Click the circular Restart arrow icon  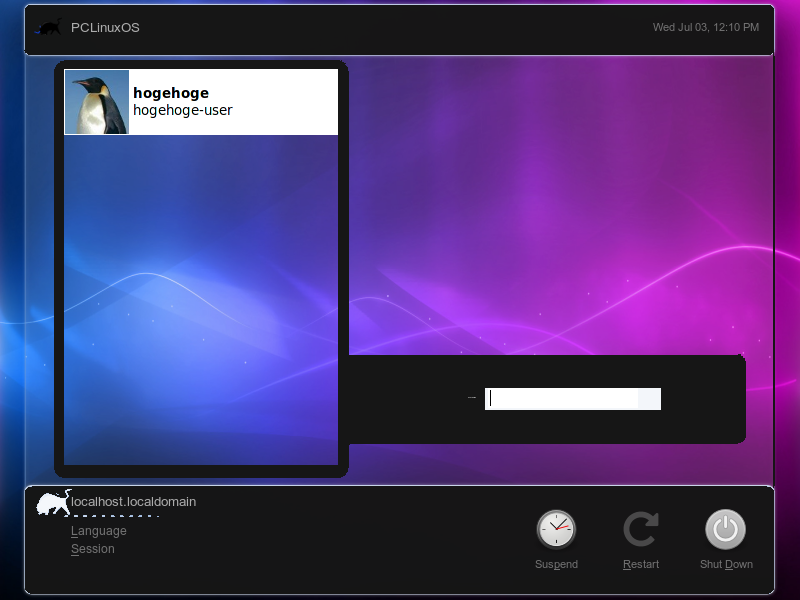641,528
